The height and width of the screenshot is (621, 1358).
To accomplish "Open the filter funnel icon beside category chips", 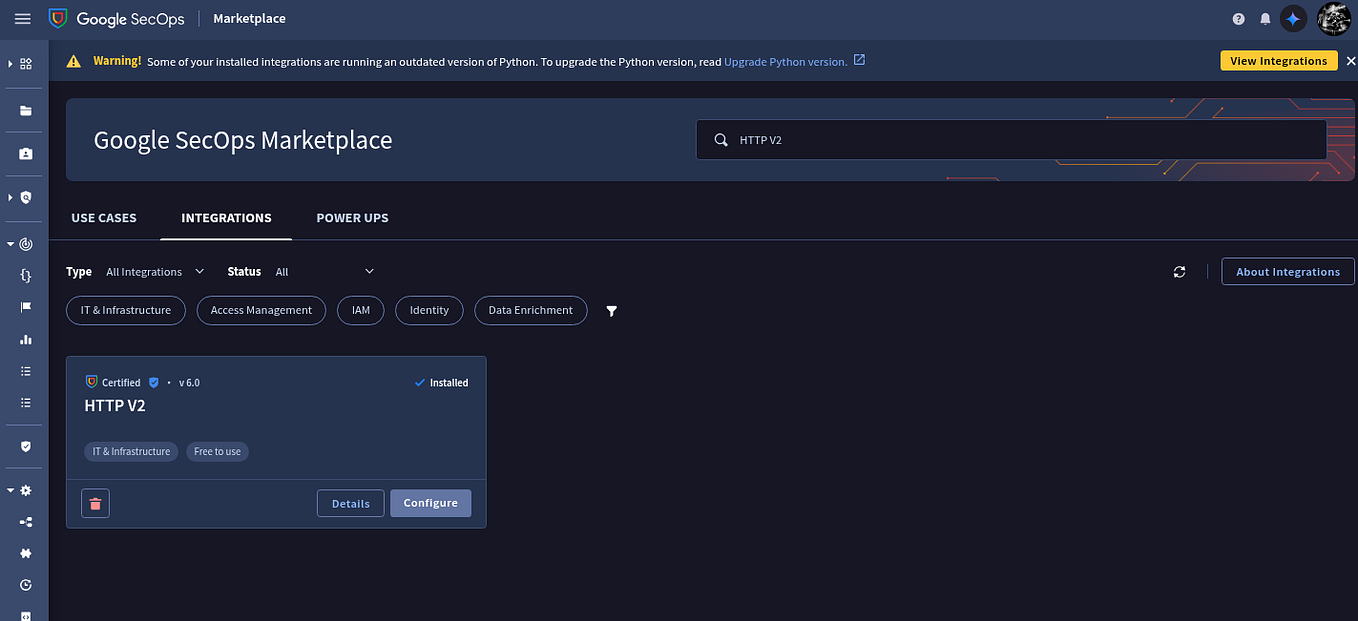I will pos(611,311).
